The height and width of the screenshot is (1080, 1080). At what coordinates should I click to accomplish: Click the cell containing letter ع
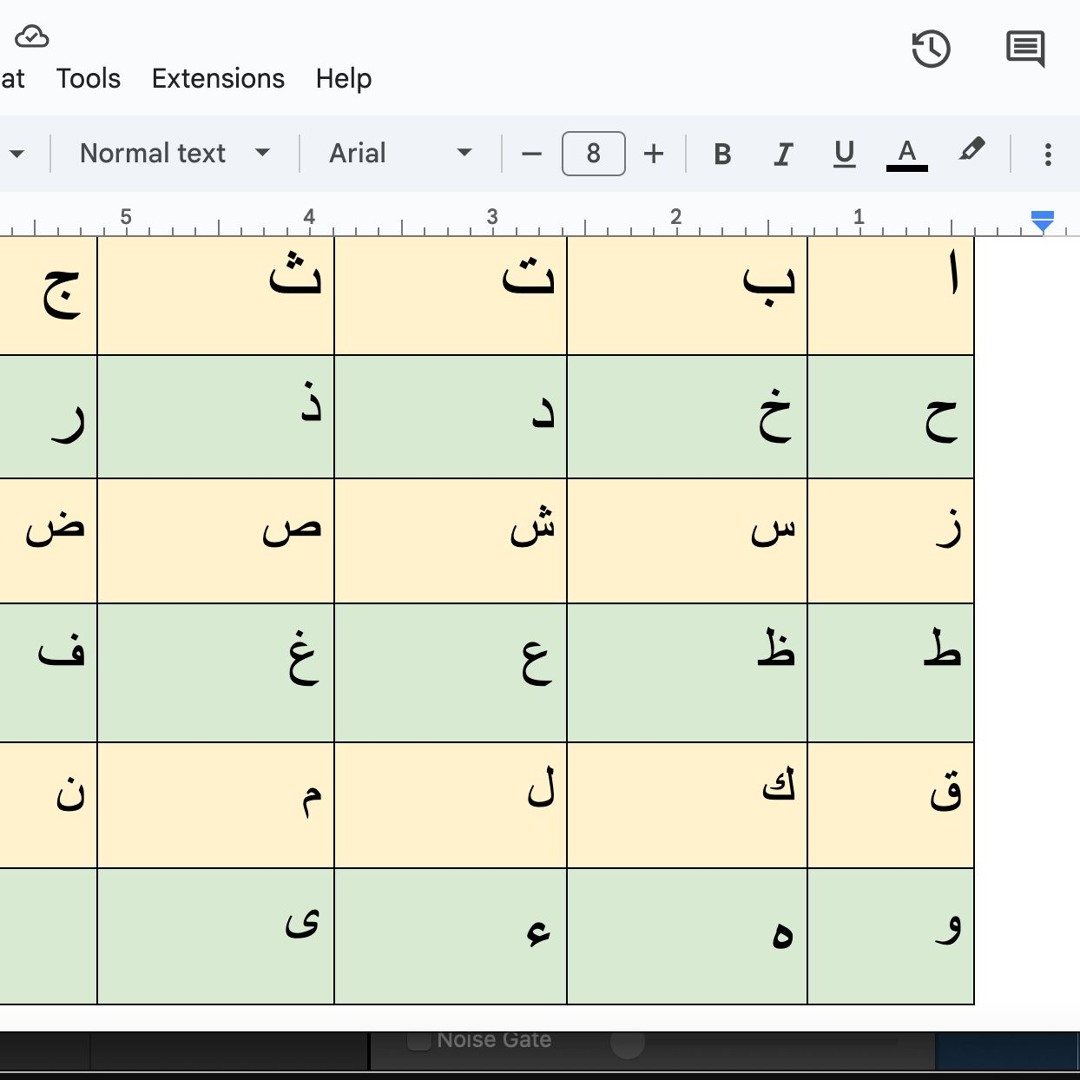pyautogui.click(x=450, y=673)
